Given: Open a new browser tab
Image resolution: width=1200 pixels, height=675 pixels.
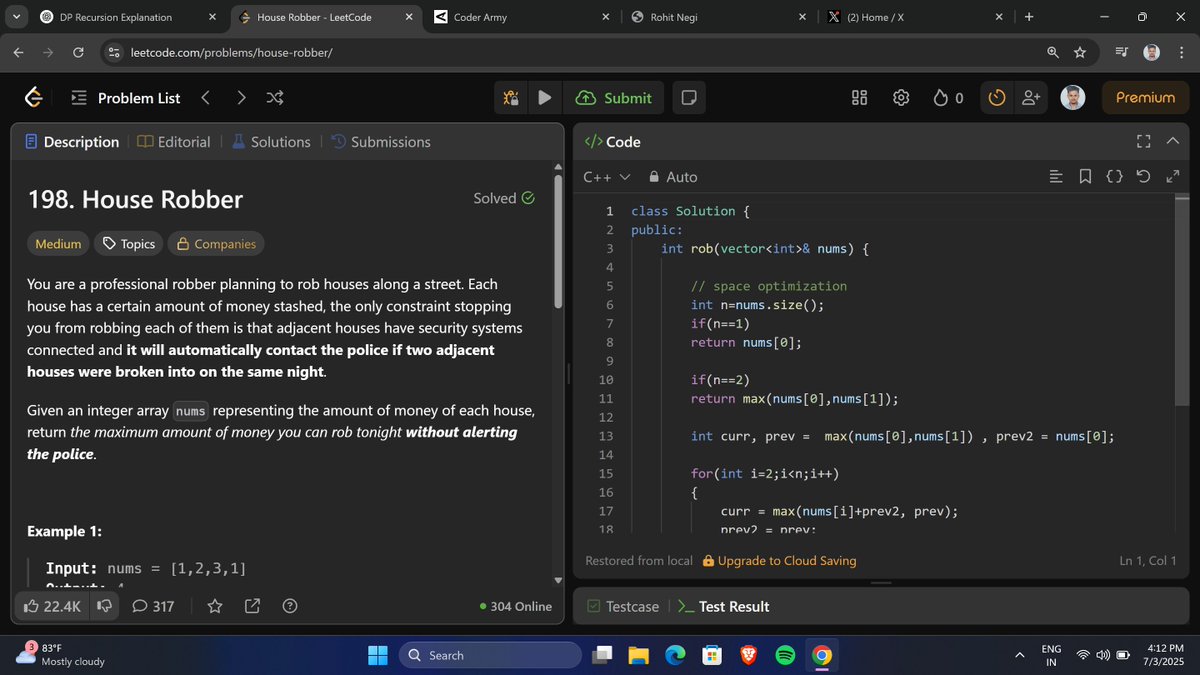Looking at the screenshot, I should point(1029,17).
